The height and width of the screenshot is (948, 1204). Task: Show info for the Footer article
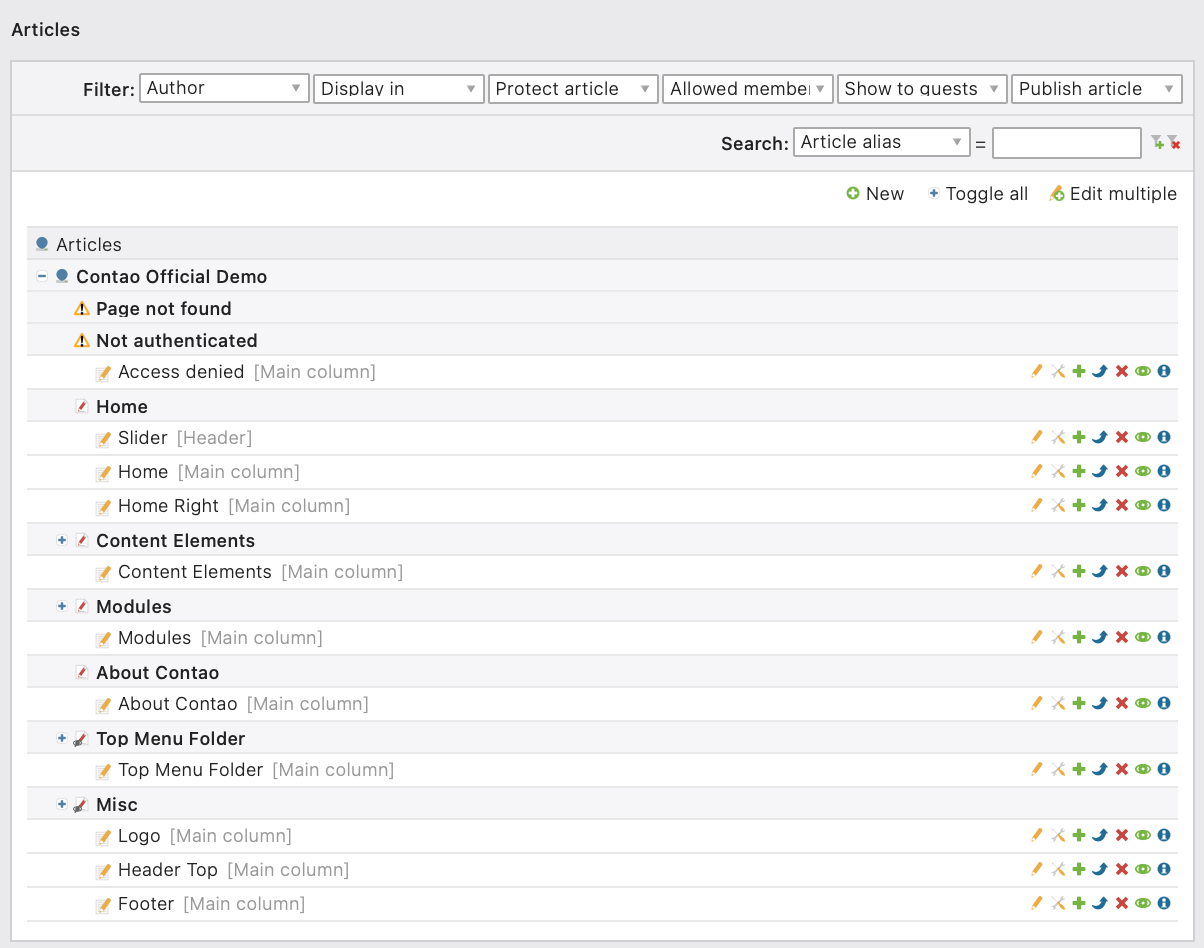pyautogui.click(x=1164, y=904)
